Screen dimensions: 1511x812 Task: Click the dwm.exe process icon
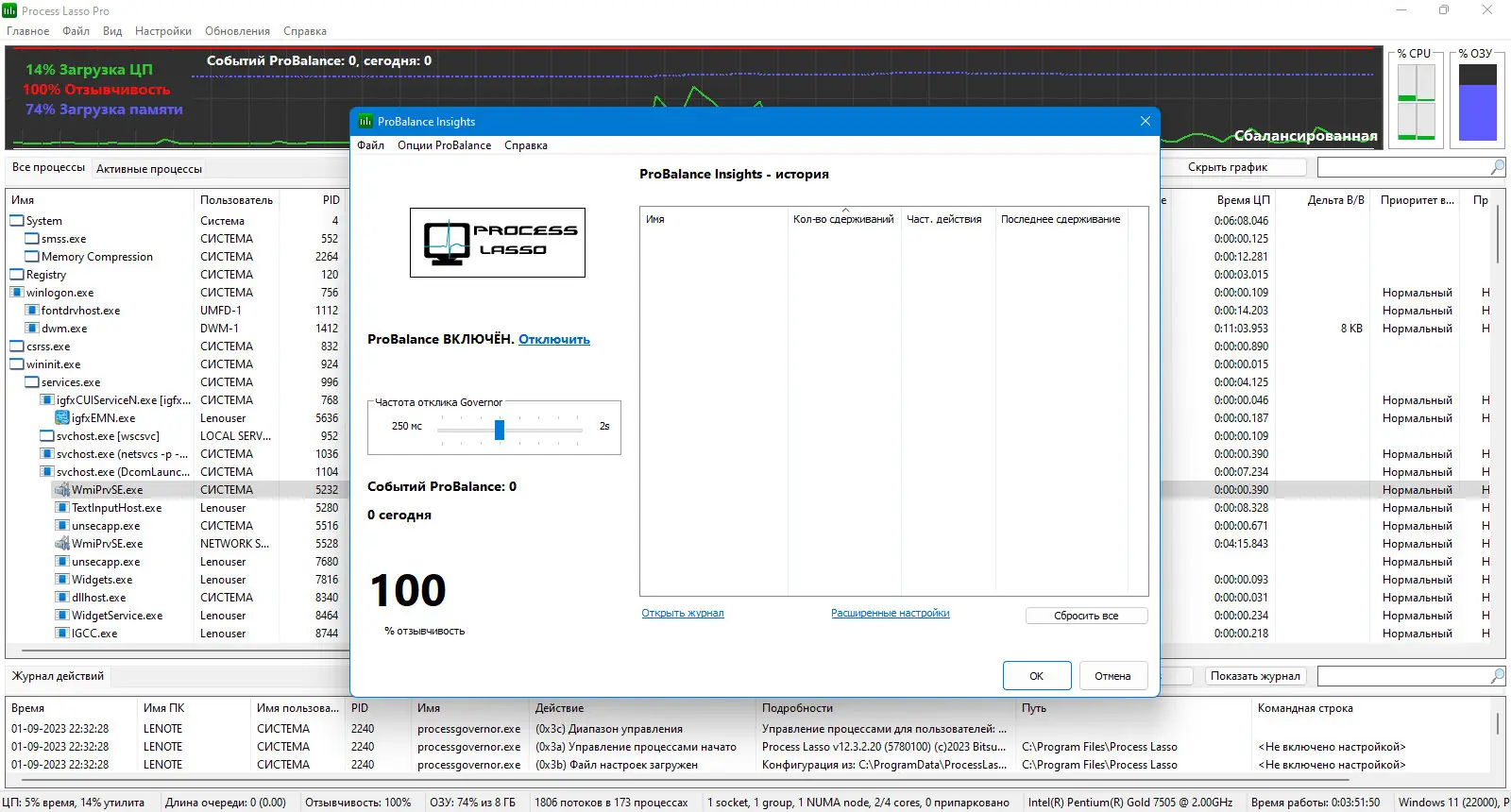(32, 329)
